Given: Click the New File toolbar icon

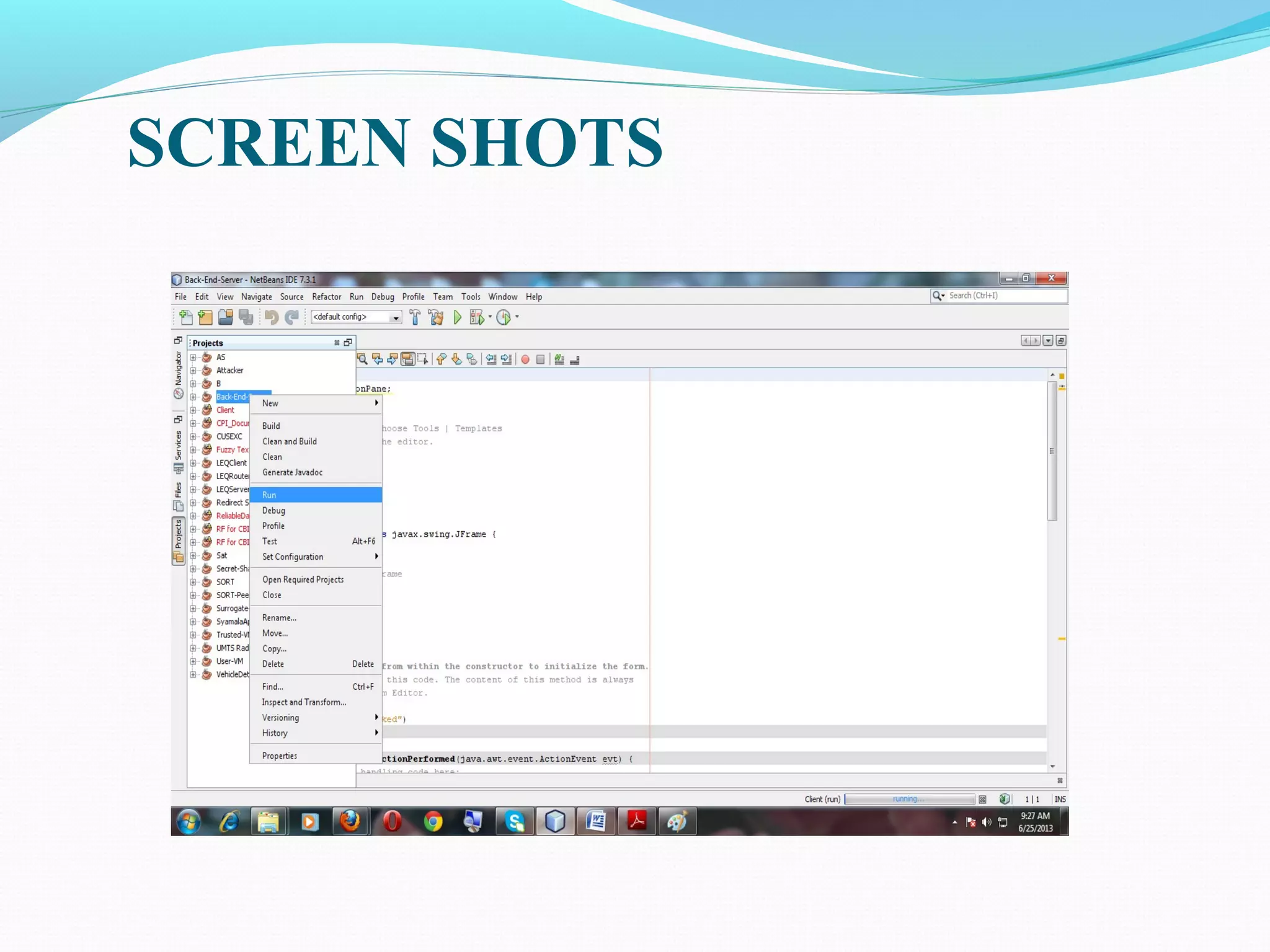Looking at the screenshot, I should (x=185, y=317).
